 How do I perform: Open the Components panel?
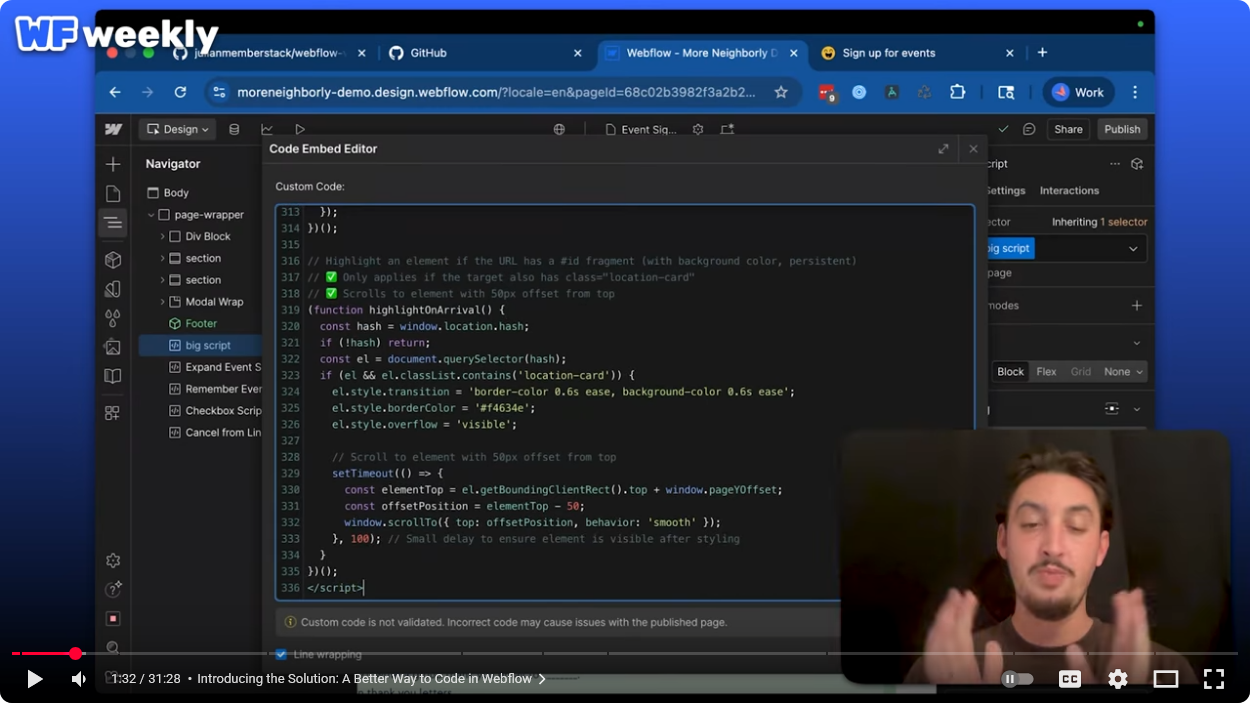coord(113,260)
